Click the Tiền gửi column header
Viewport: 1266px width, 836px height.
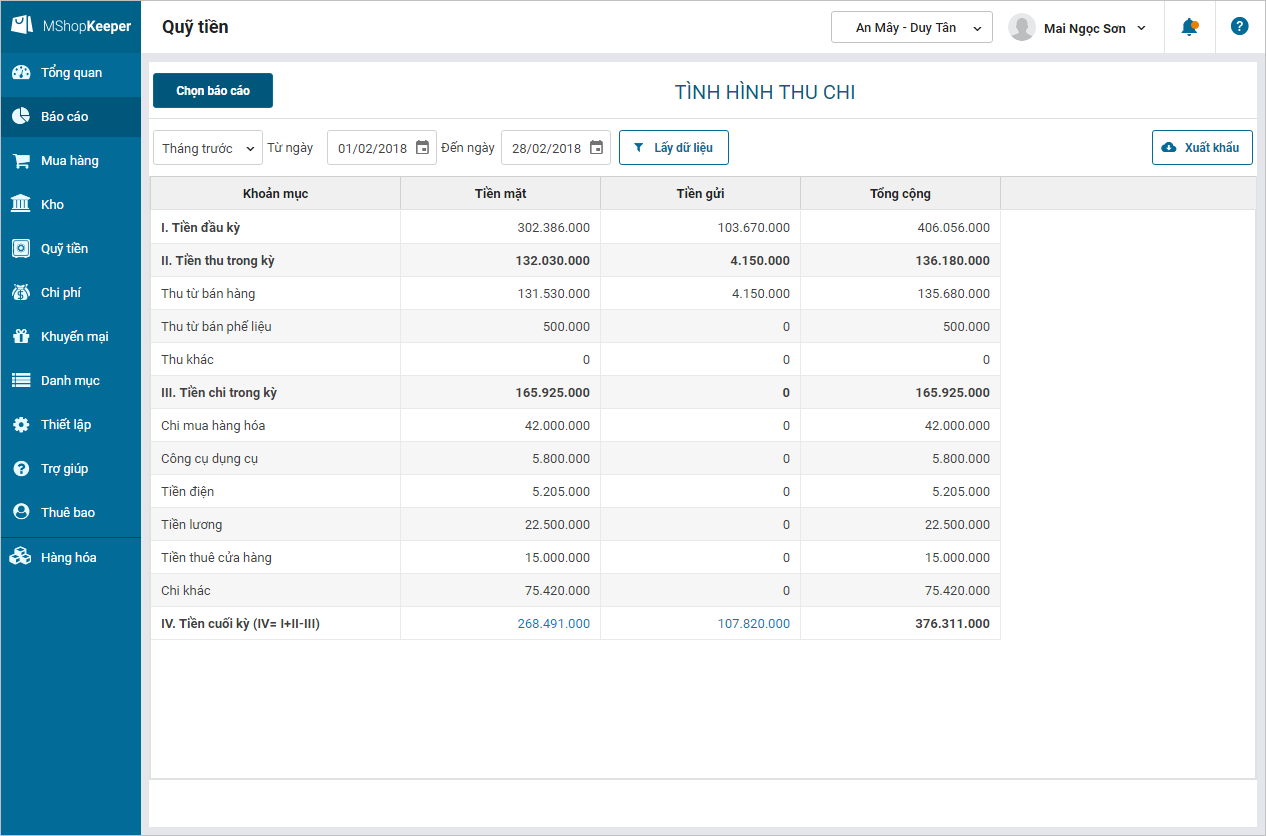pyautogui.click(x=701, y=194)
